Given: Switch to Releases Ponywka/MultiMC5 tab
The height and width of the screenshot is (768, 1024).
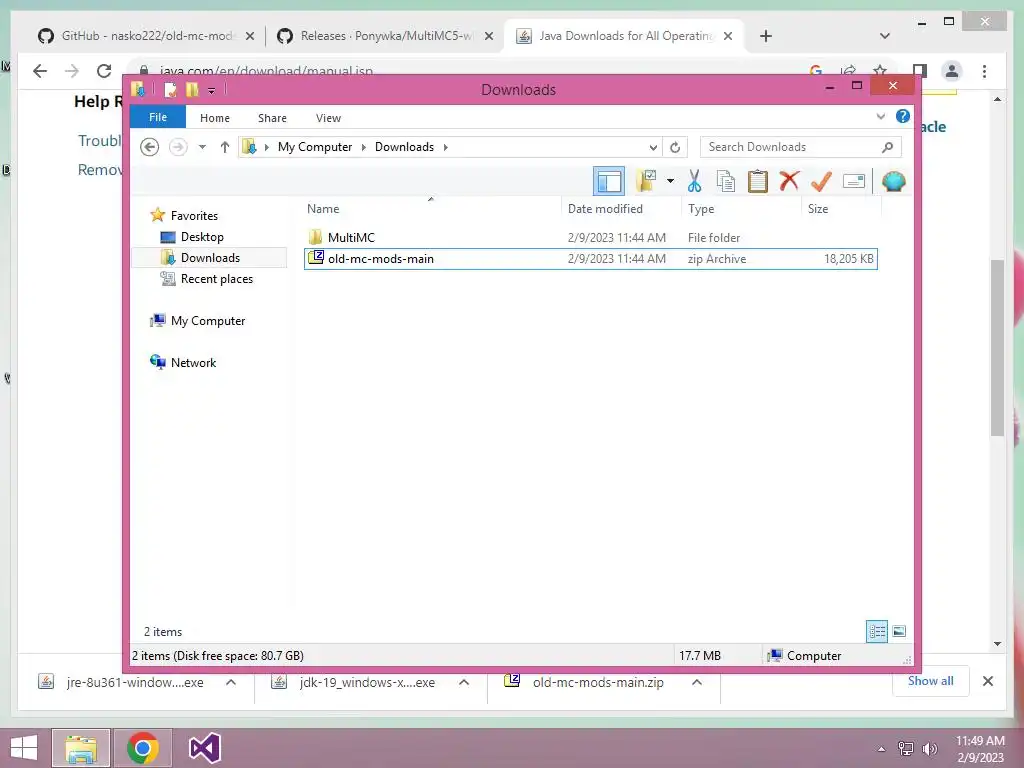Looking at the screenshot, I should click(x=385, y=36).
